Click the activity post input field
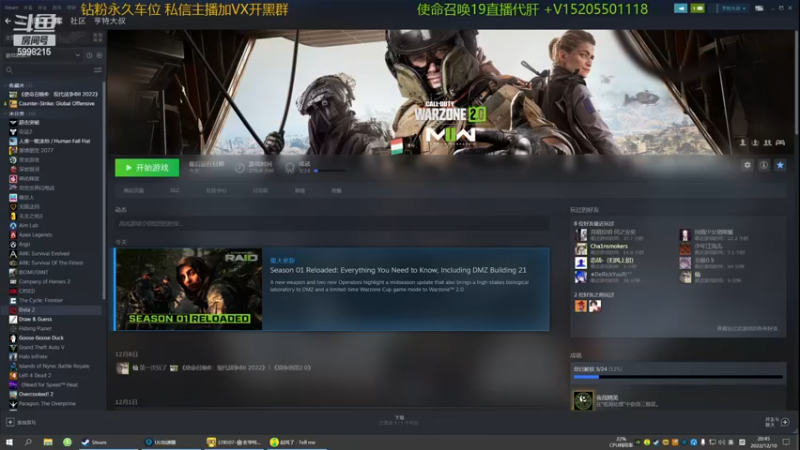800x450 pixels. pyautogui.click(x=332, y=223)
